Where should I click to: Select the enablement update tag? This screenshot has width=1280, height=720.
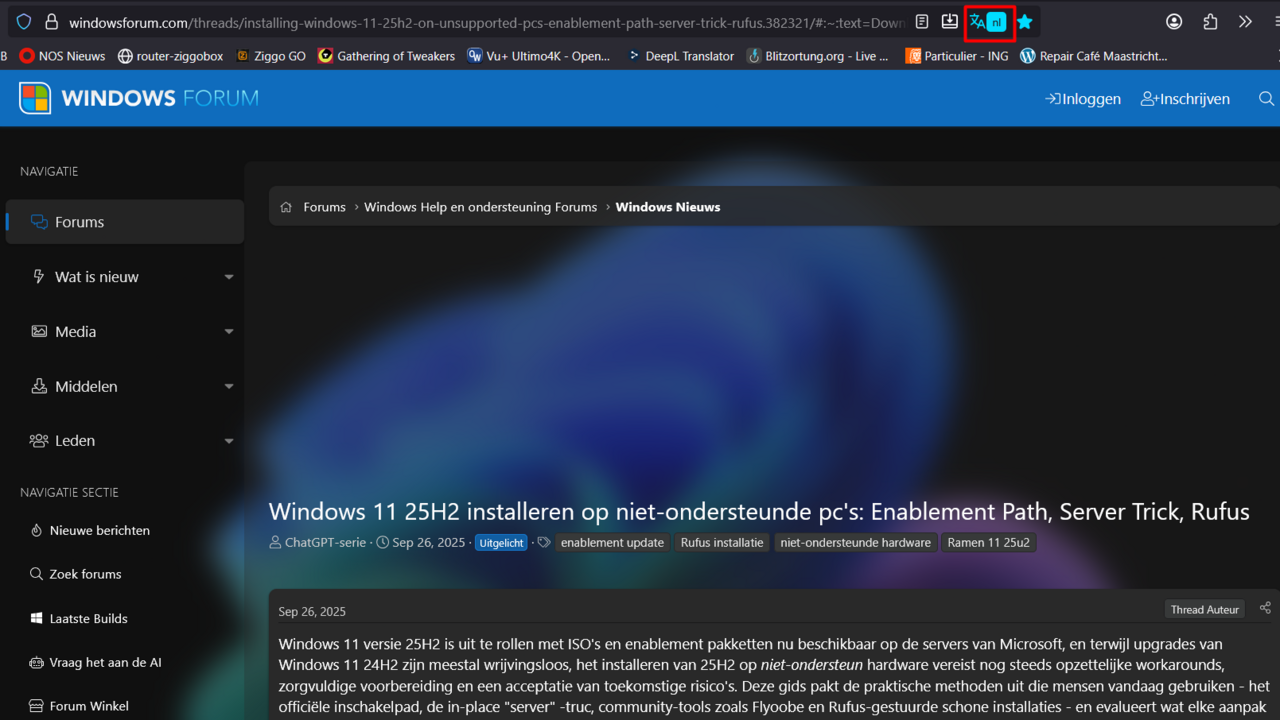[612, 542]
